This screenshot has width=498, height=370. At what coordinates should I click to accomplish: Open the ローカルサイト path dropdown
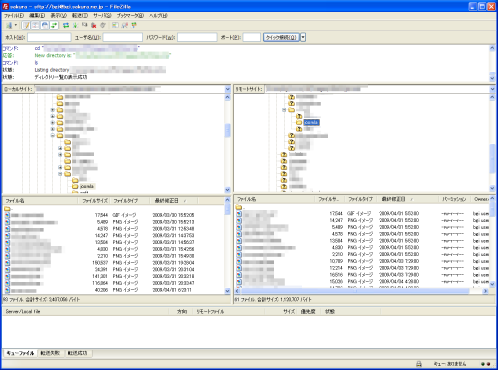coord(228,89)
